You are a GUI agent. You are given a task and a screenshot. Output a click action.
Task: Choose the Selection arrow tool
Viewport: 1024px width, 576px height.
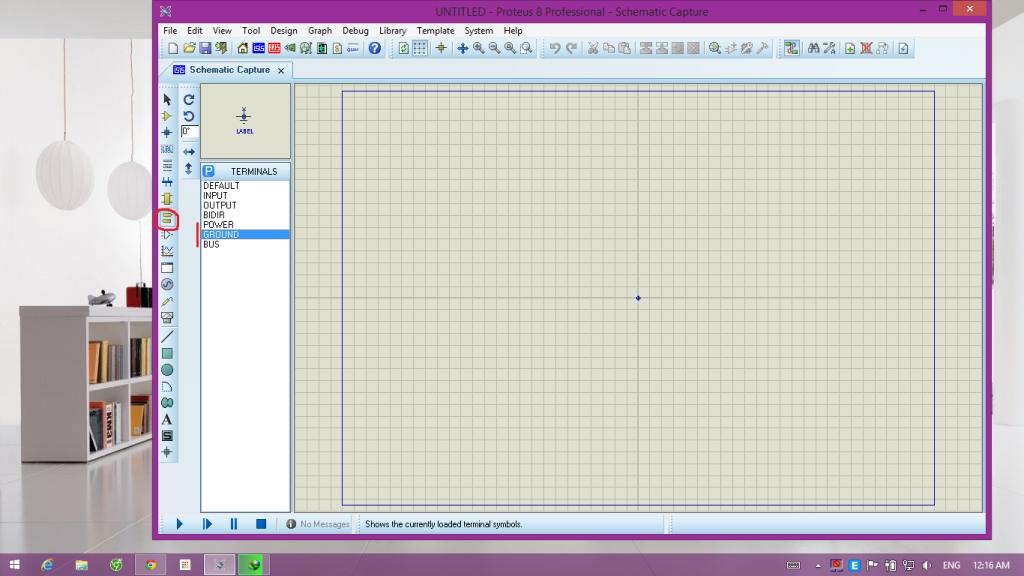click(167, 100)
